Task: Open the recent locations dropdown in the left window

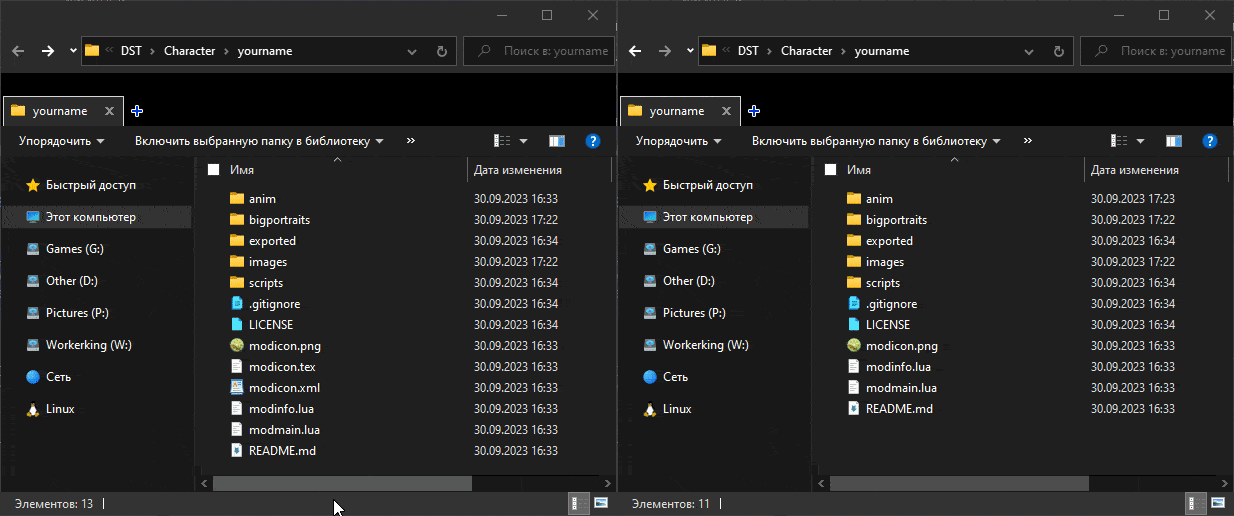Action: tap(73, 51)
